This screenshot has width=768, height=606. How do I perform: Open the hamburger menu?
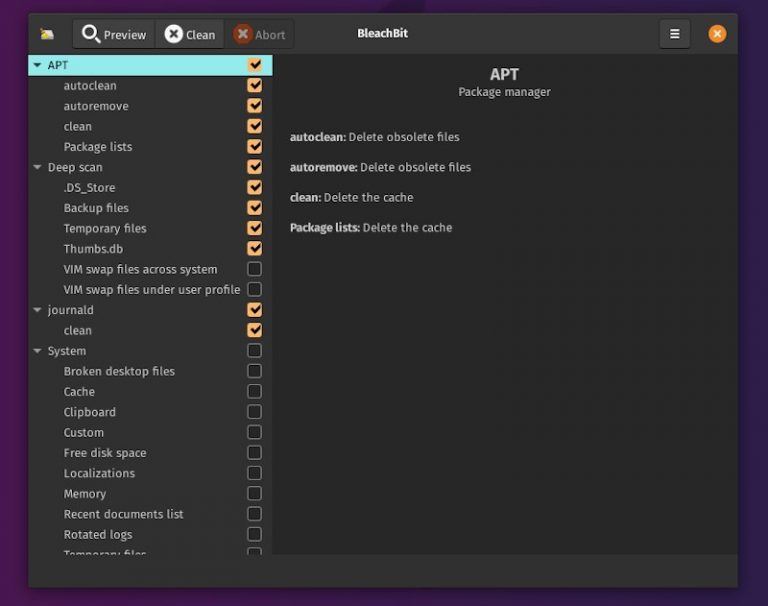click(674, 34)
